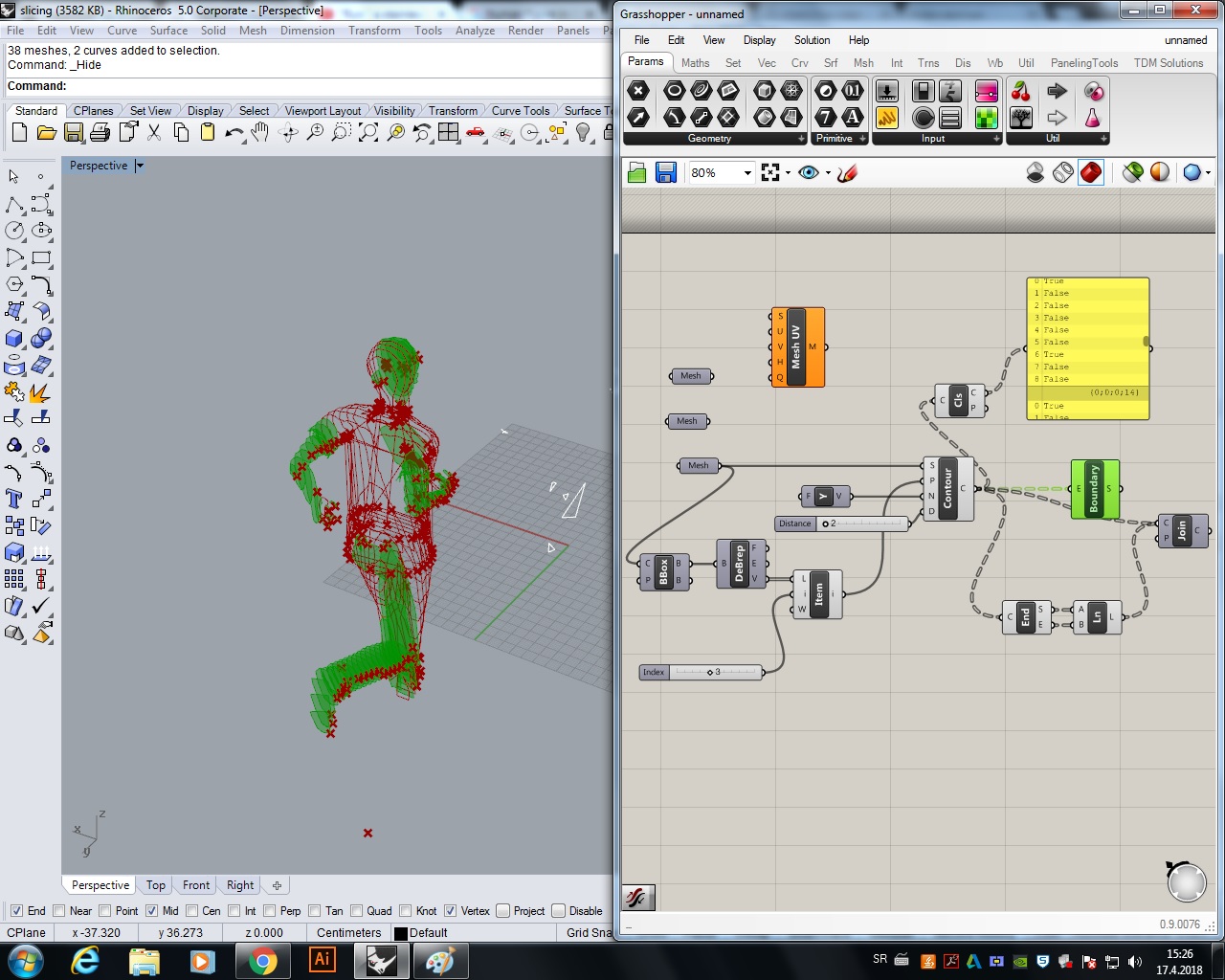Switch to the Maths tab in Grasshopper
Screen dimensions: 1225x980
696,63
